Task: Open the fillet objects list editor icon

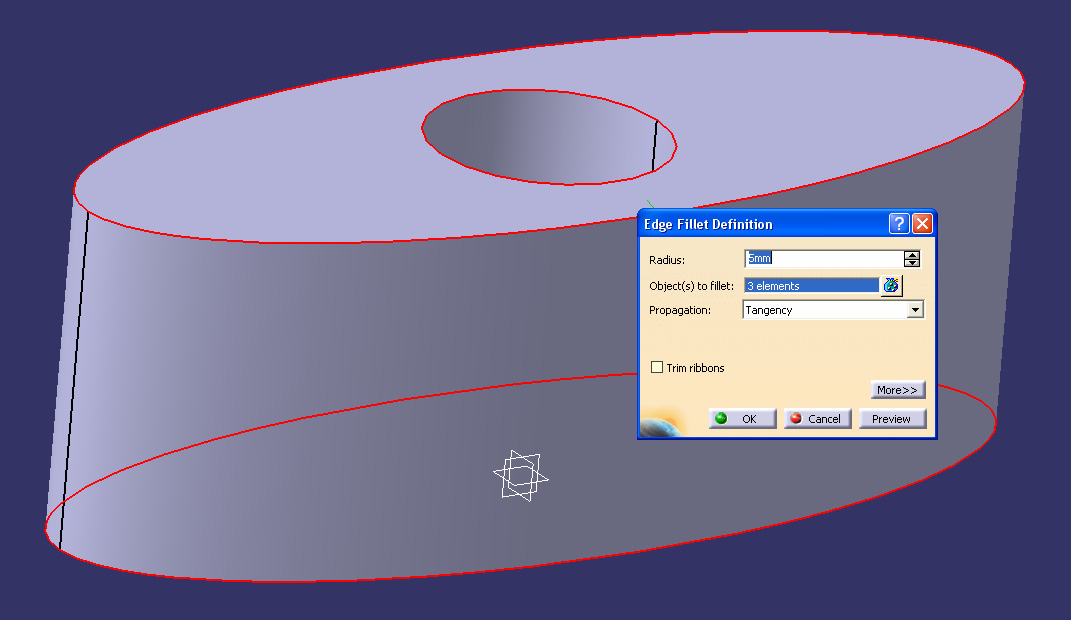Action: pyautogui.click(x=891, y=285)
